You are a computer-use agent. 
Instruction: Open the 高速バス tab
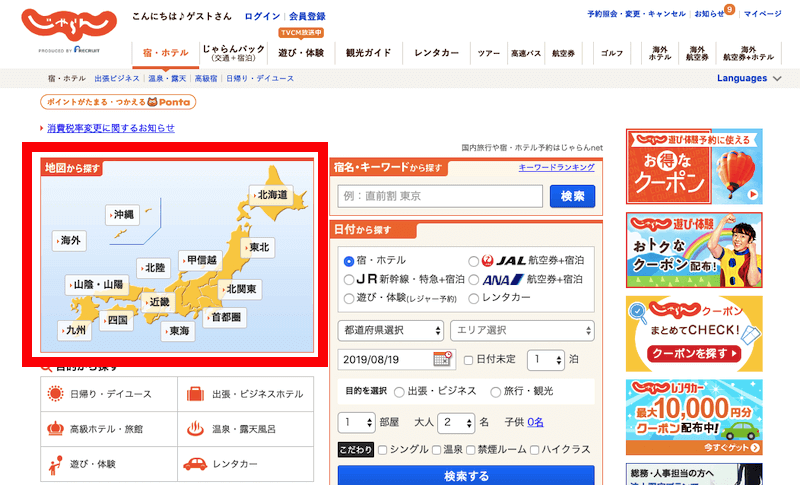pyautogui.click(x=526, y=53)
